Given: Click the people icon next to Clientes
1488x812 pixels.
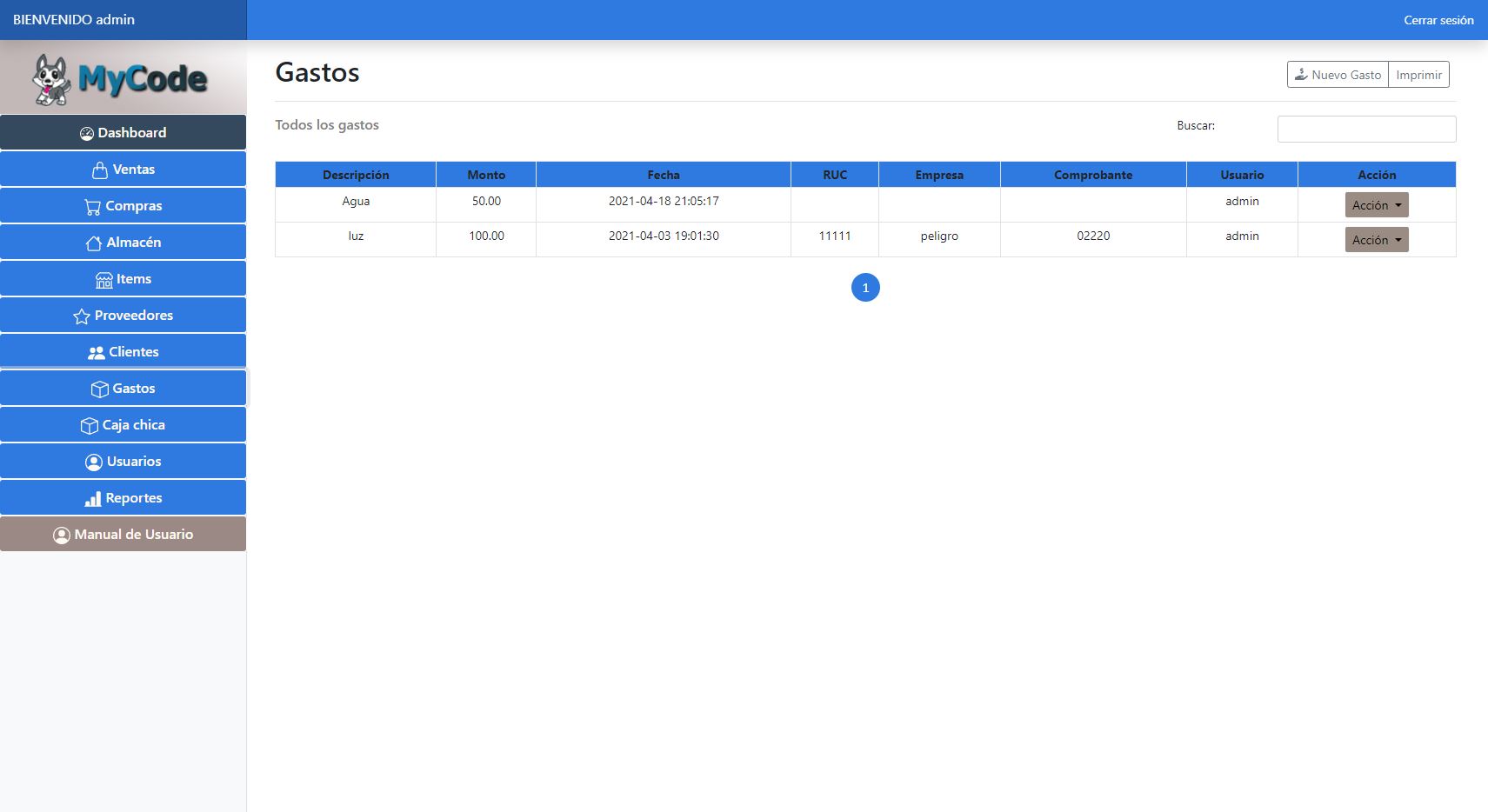Looking at the screenshot, I should pos(97,353).
